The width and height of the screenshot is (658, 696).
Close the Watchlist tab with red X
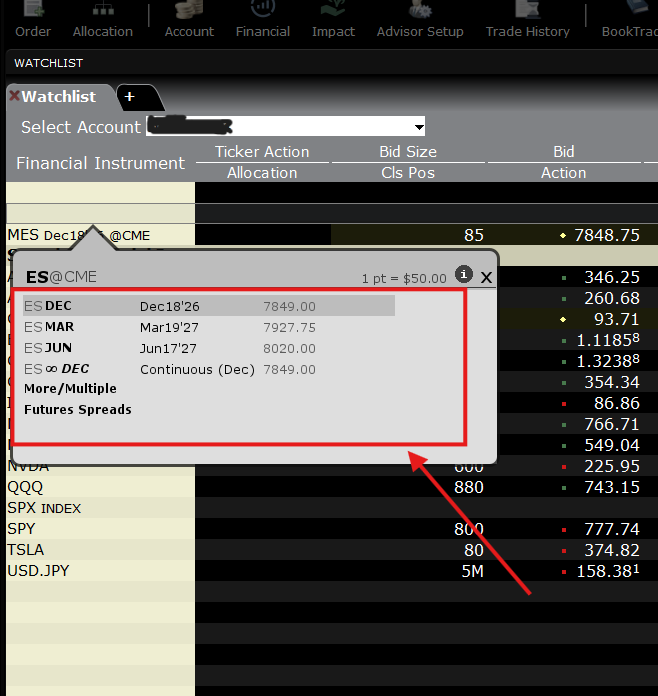(14, 95)
